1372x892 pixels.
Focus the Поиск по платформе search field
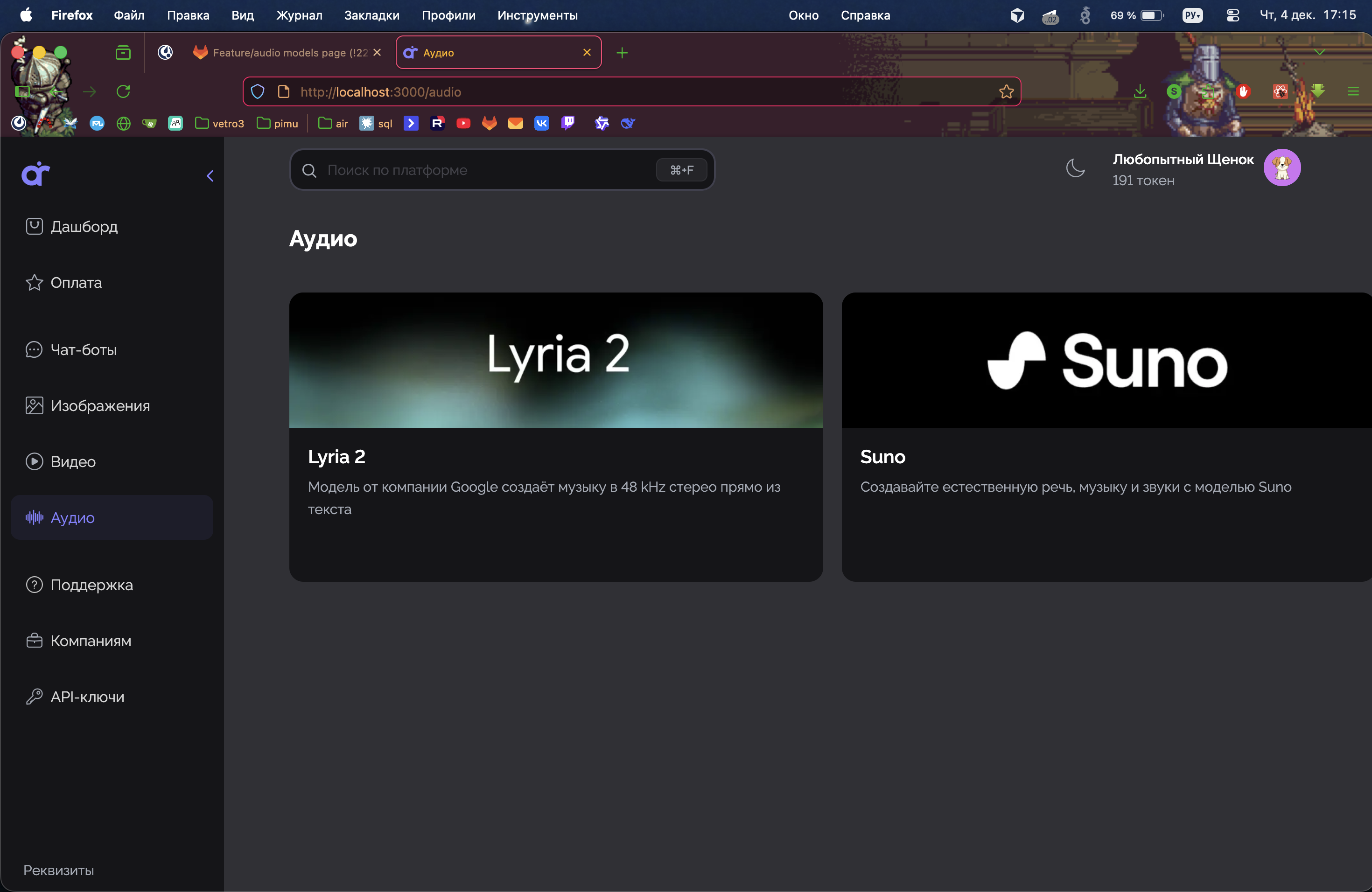click(x=502, y=170)
